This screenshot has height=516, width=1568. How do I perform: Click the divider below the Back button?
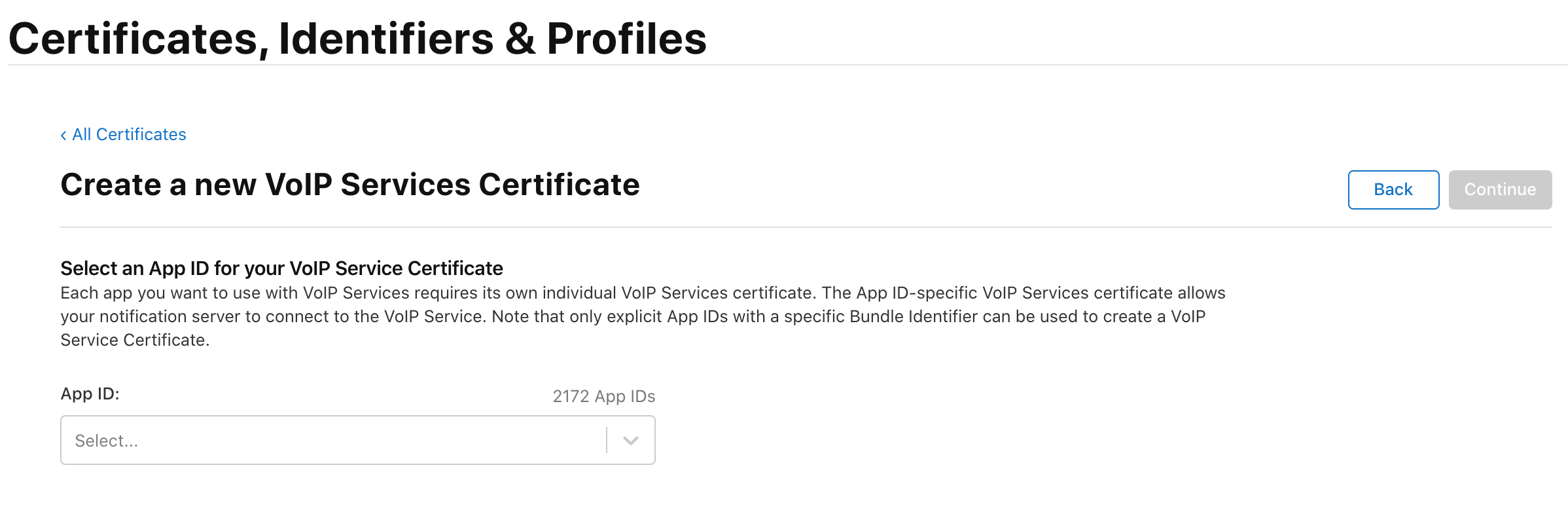click(805, 227)
